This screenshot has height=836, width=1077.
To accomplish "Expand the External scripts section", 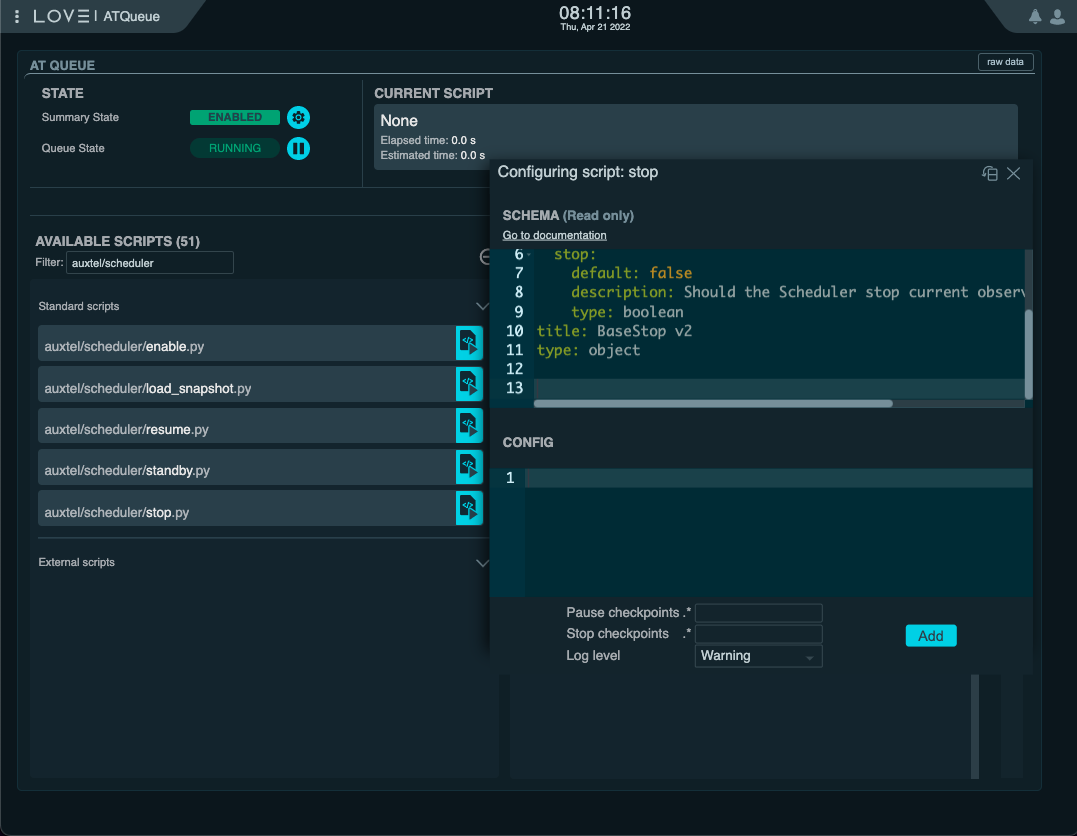I will click(x=483, y=563).
